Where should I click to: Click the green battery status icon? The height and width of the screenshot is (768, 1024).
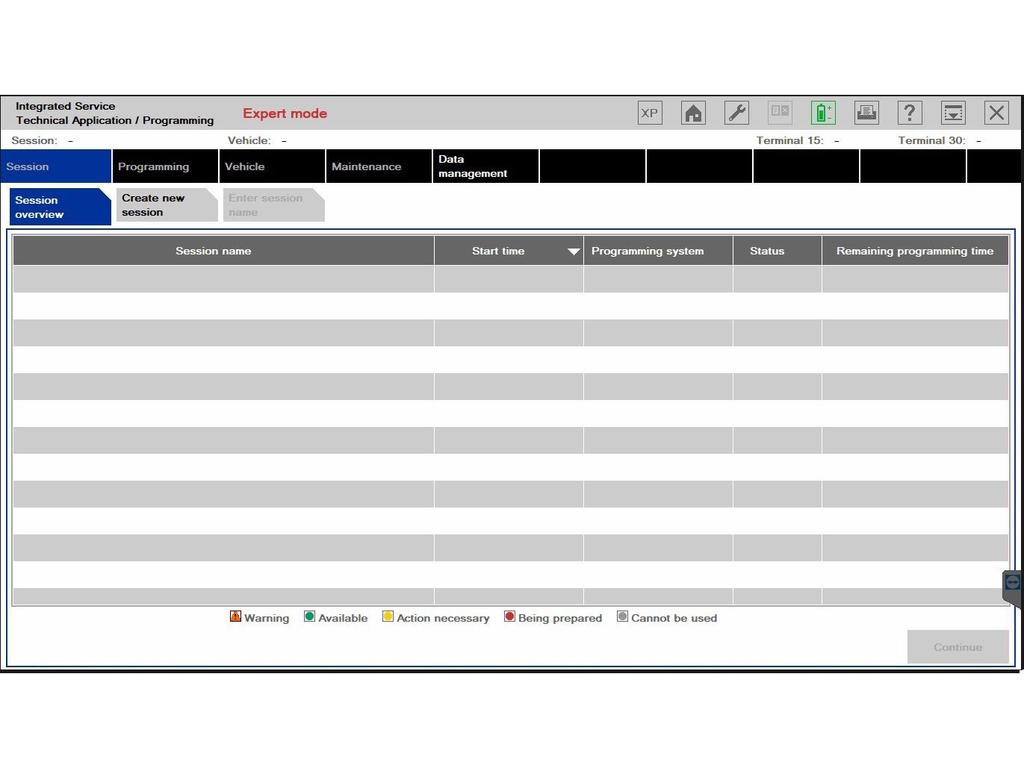click(823, 113)
